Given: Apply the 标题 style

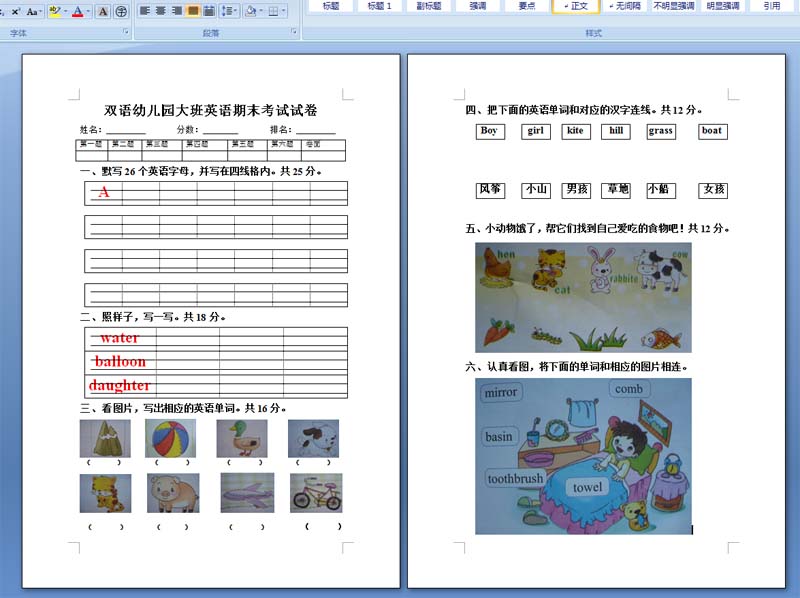Looking at the screenshot, I should (x=331, y=6).
